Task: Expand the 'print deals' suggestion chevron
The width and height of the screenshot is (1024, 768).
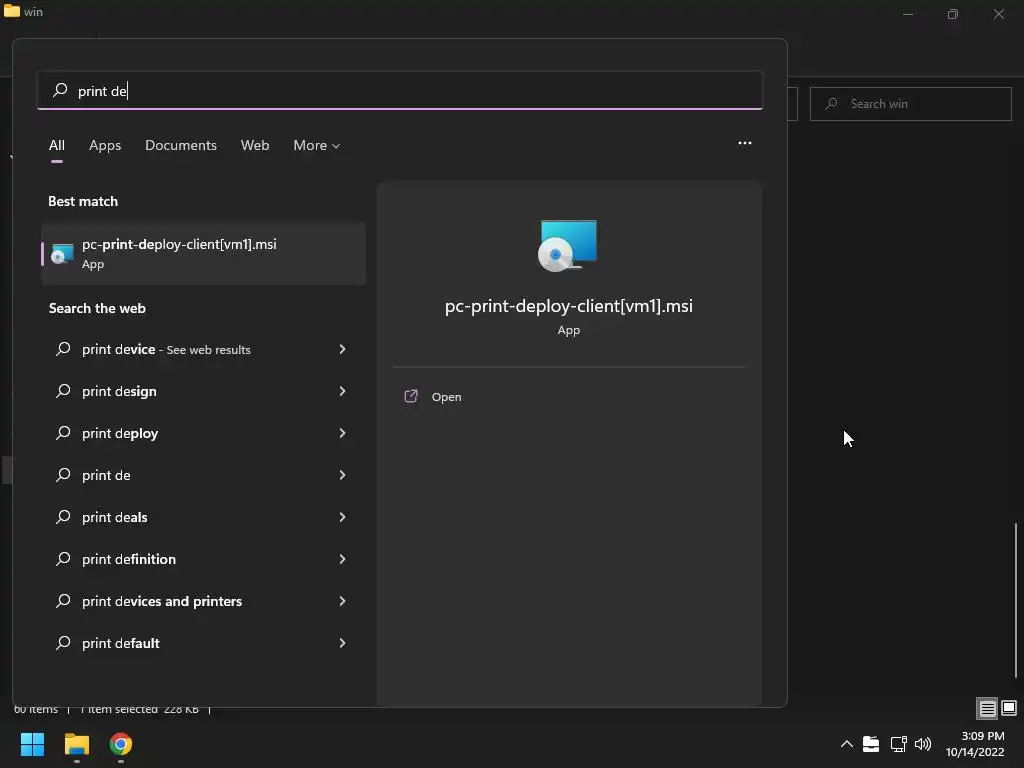Action: click(x=342, y=517)
